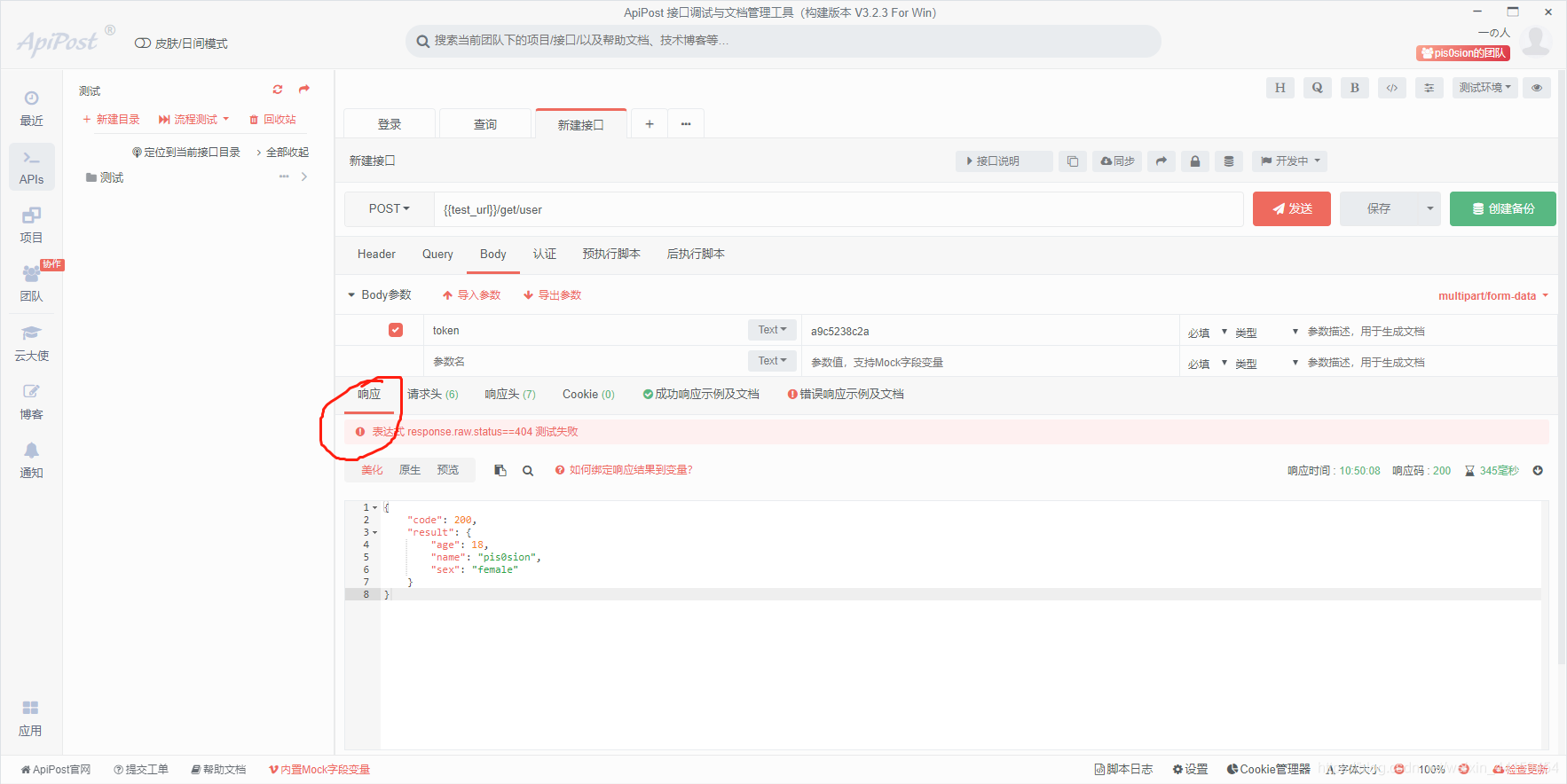Viewport: 1567px width, 784px height.
Task: Open the 回收站 recycle bin
Action: pos(272,120)
